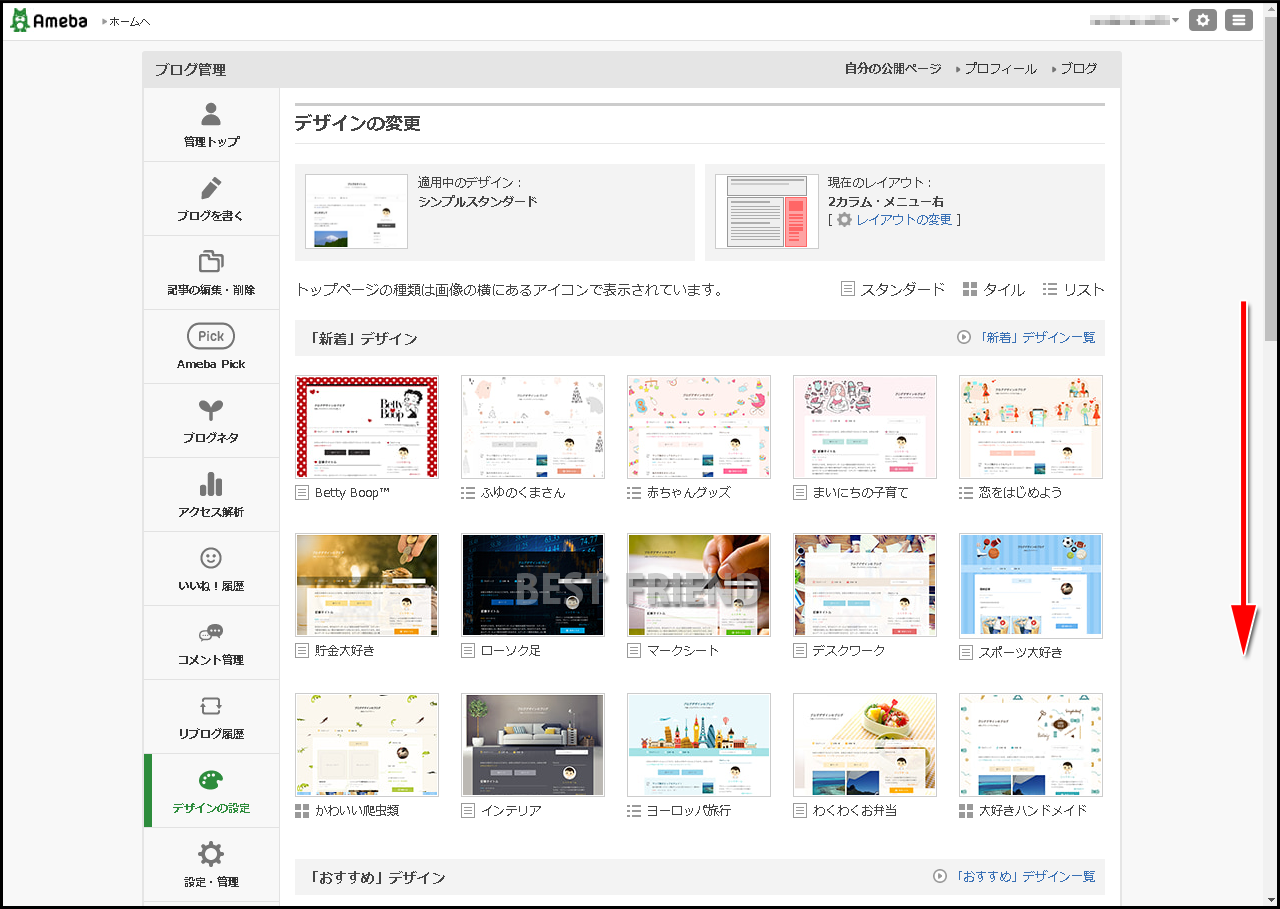Click the 赤ちゃんグッズ design name
Image resolution: width=1280 pixels, height=909 pixels.
click(x=689, y=492)
